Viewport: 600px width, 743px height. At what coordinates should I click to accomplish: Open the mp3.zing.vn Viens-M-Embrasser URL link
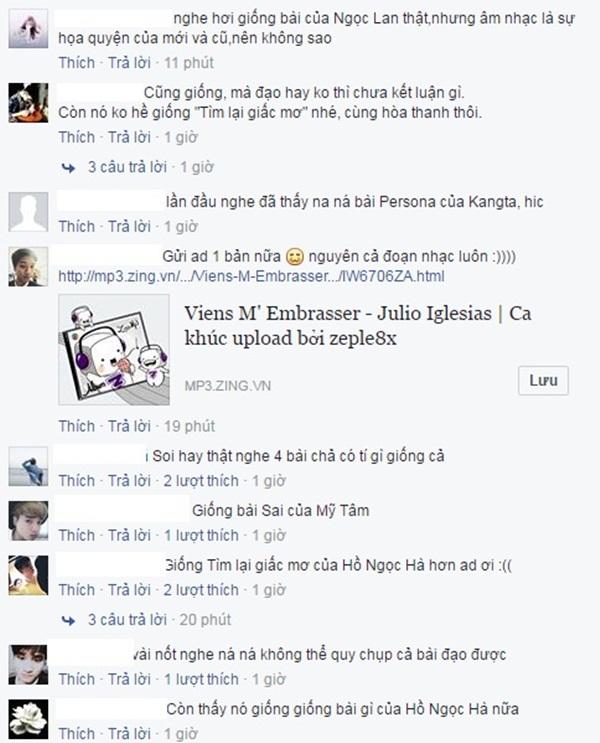coord(251,276)
